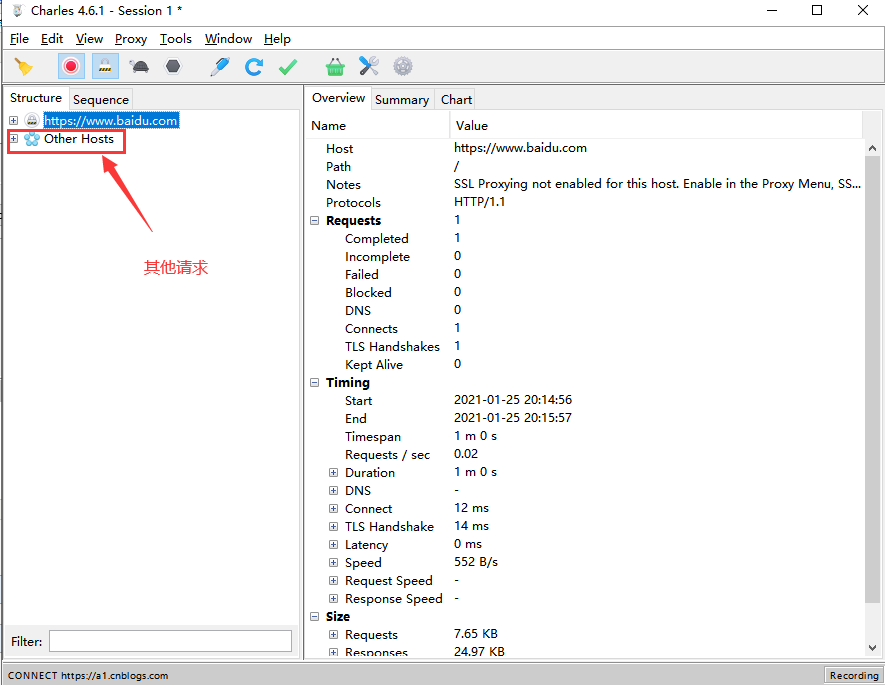Click the Name column header
This screenshot has height=685, width=885.
pyautogui.click(x=378, y=125)
